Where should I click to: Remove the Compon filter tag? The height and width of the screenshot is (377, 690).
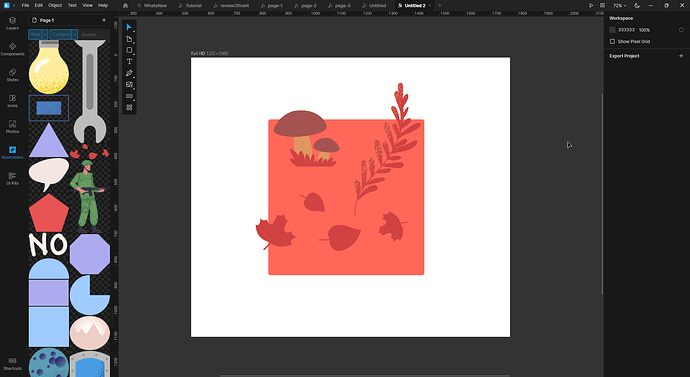(75, 34)
